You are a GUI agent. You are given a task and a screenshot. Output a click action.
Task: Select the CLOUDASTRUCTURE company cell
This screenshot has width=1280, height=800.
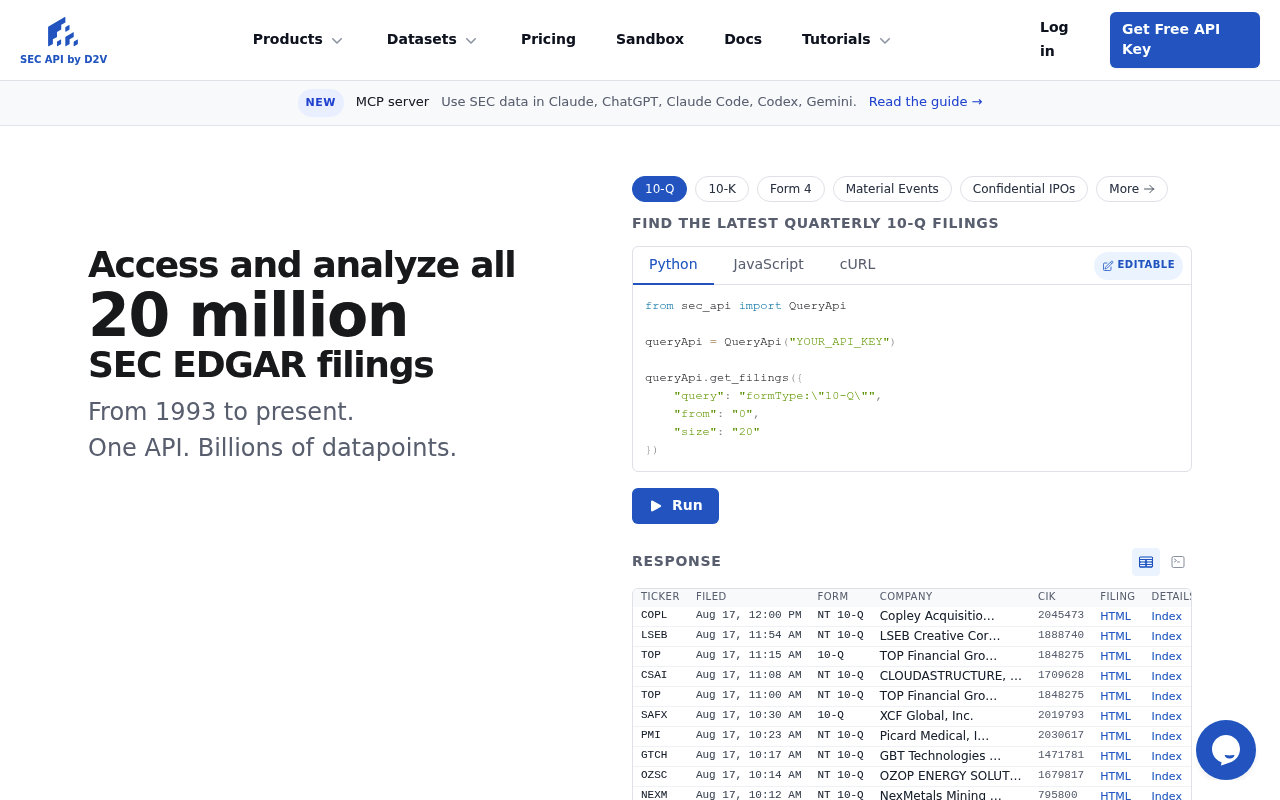click(x=951, y=676)
